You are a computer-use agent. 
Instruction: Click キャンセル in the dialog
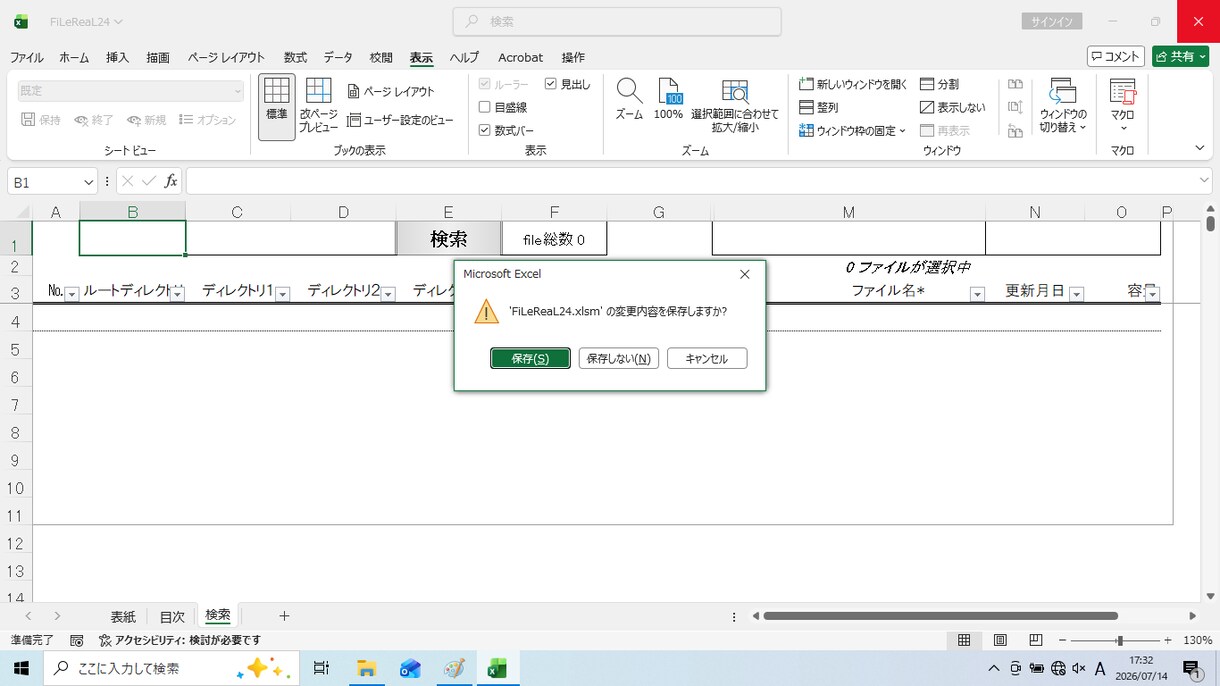click(707, 358)
